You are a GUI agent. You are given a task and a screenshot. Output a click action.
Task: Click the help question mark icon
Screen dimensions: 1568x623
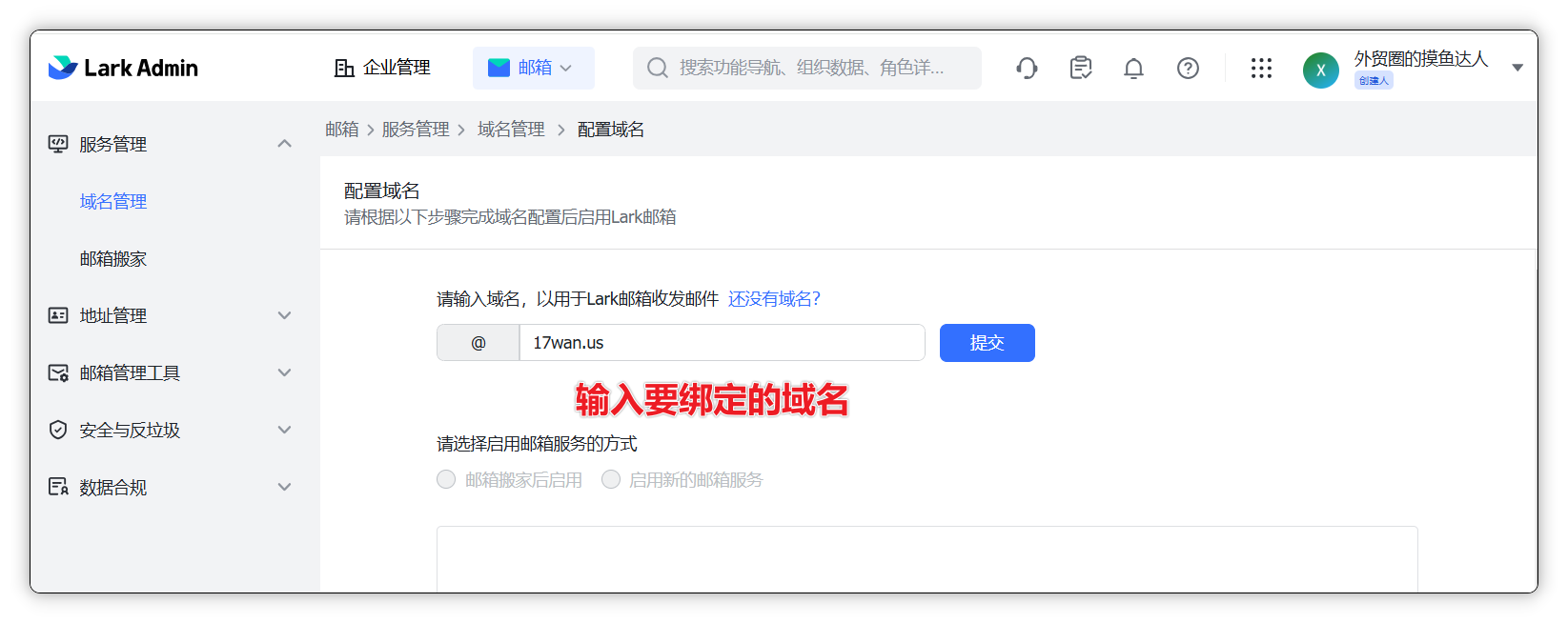pos(1188,68)
